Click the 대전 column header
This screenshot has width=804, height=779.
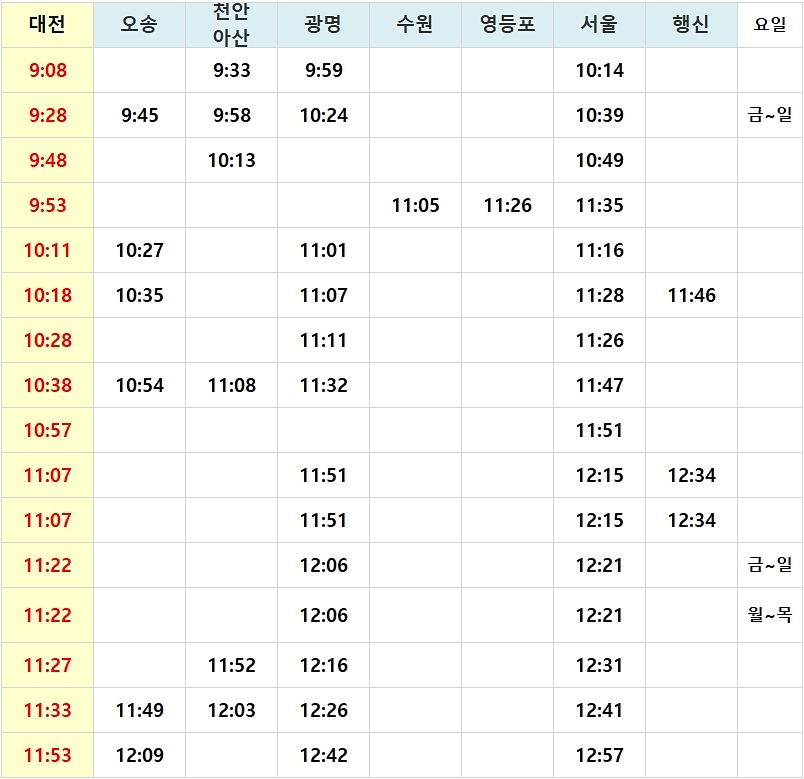(47, 24)
